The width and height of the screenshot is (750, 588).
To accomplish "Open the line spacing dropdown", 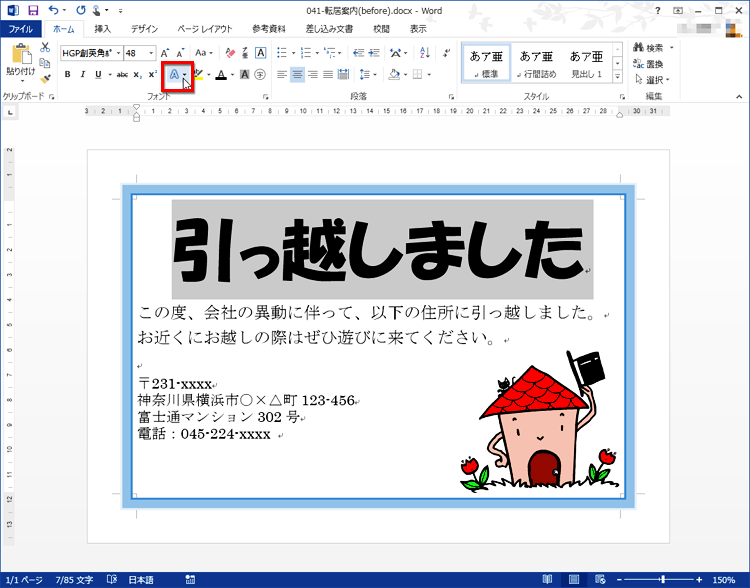I will point(375,75).
